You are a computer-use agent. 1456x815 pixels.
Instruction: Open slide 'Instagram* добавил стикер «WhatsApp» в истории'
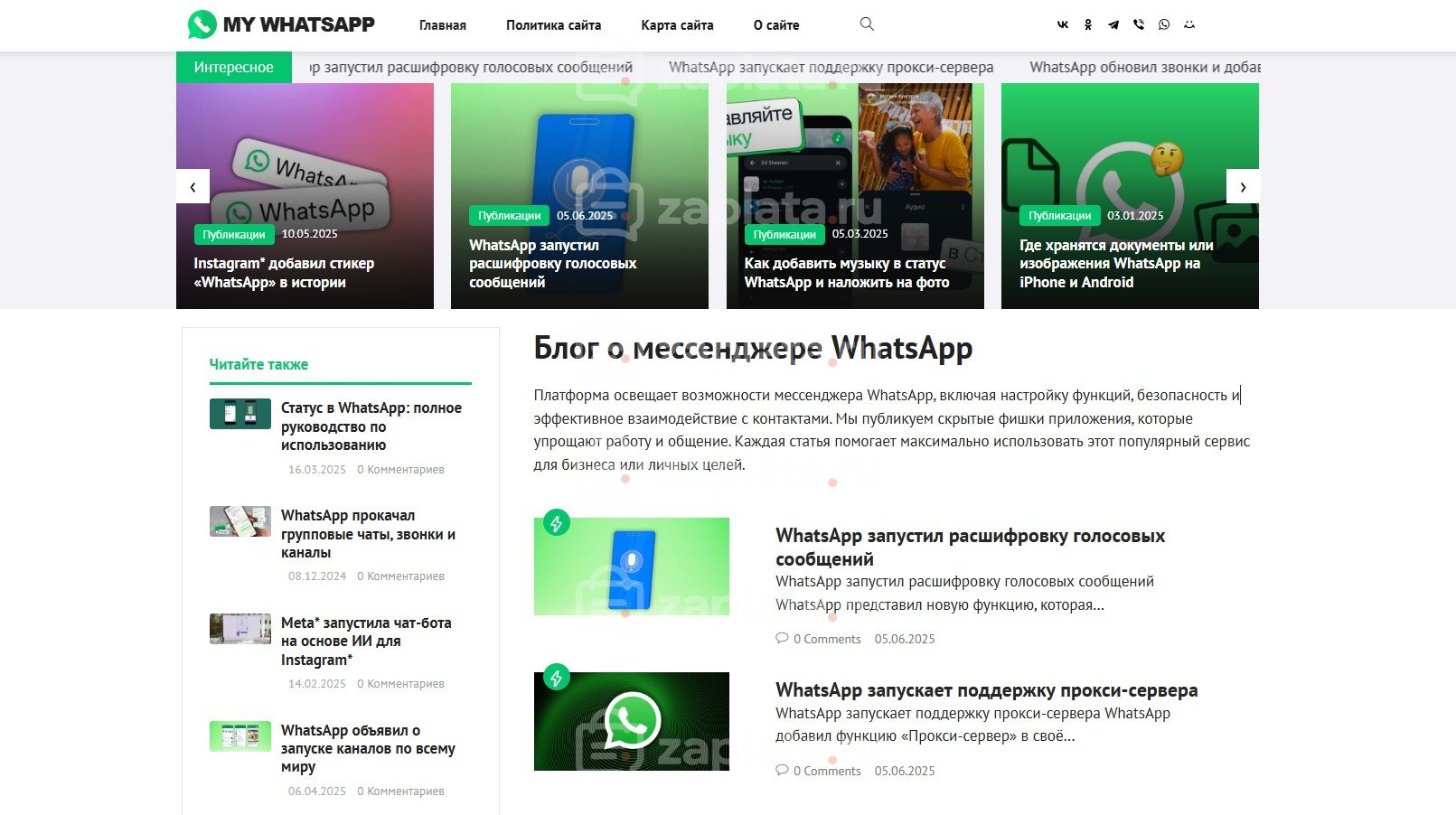point(284,273)
